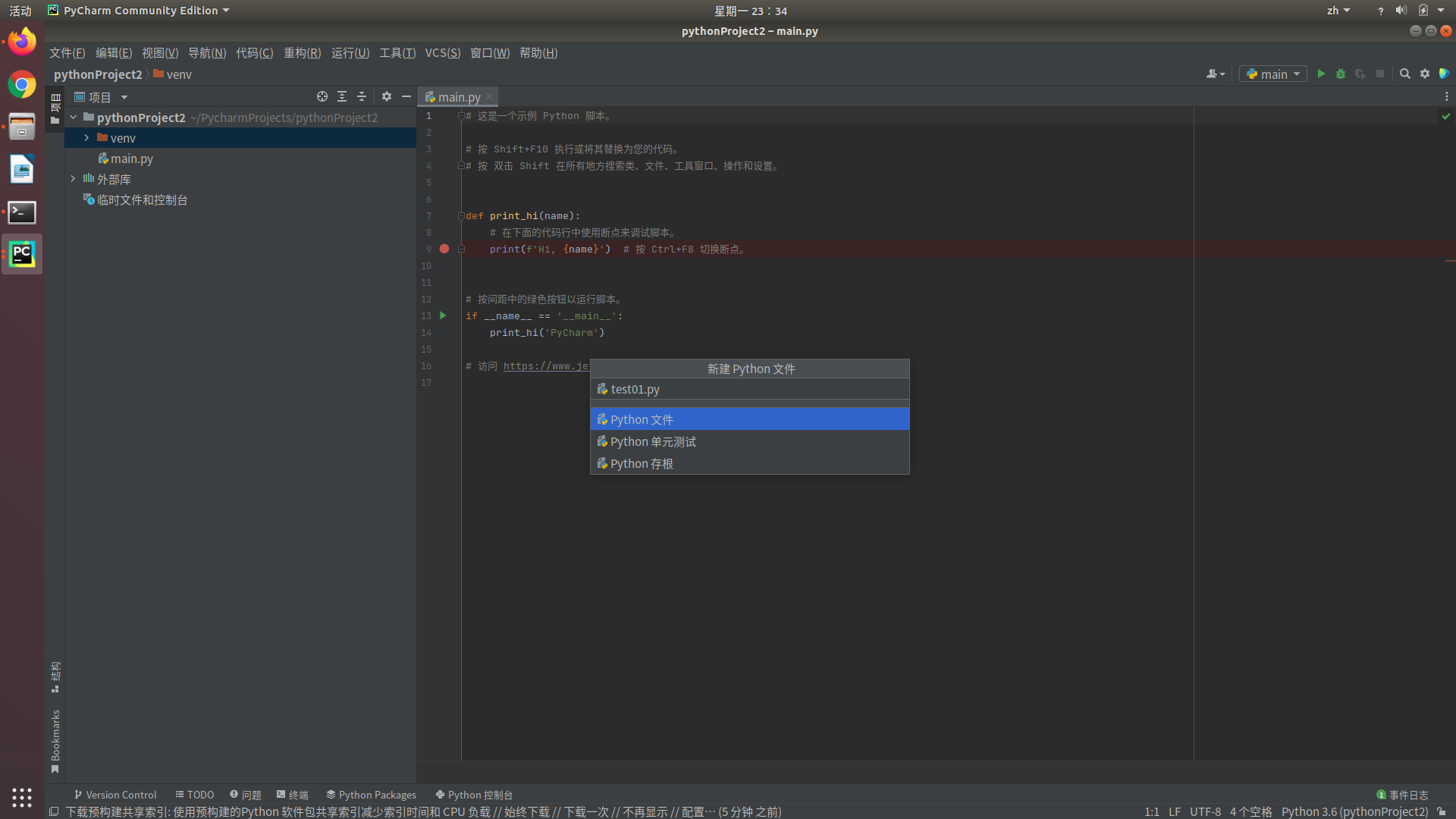Expand the 外部库 tree node

click(x=74, y=179)
